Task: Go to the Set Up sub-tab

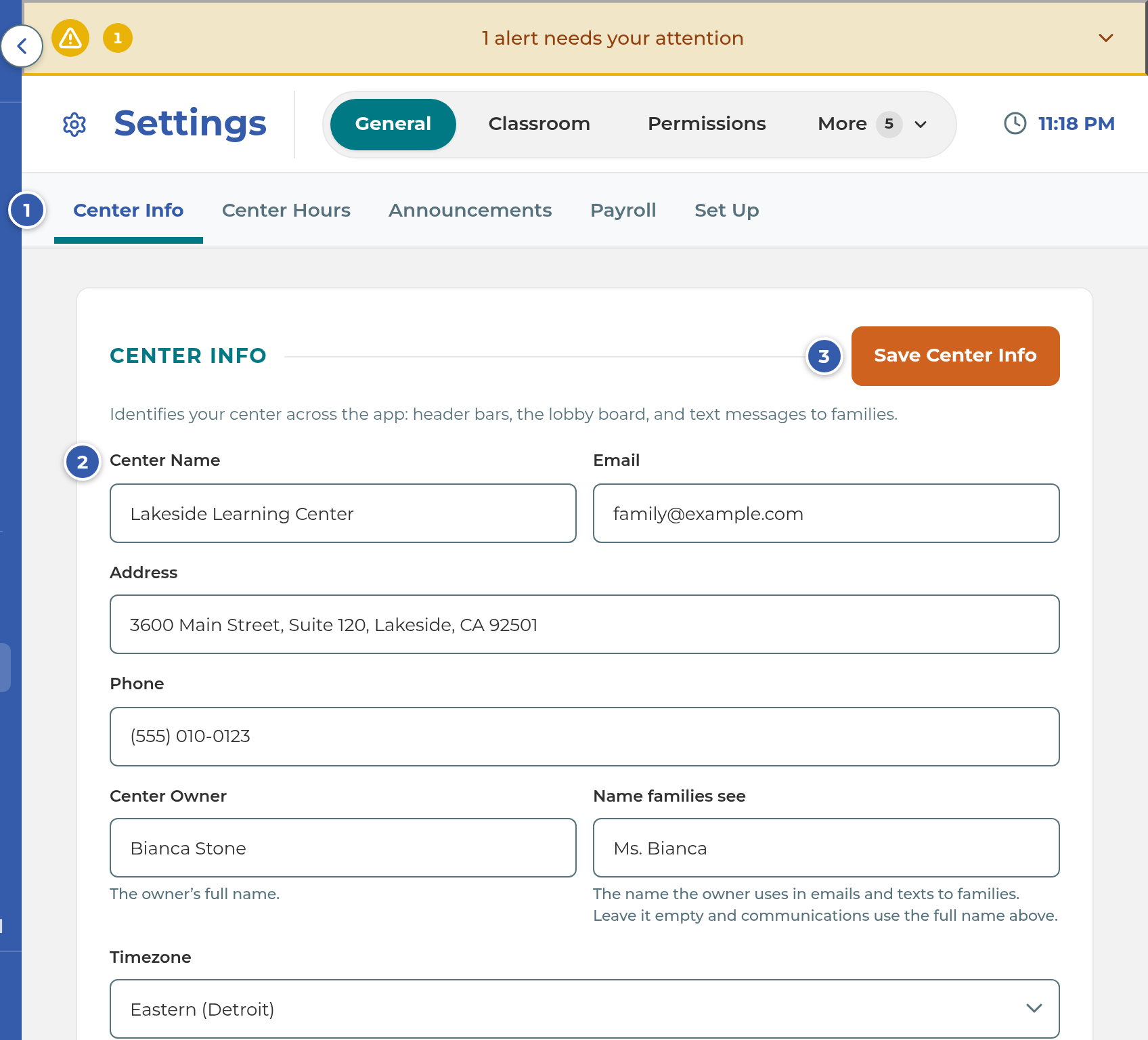Action: point(727,211)
